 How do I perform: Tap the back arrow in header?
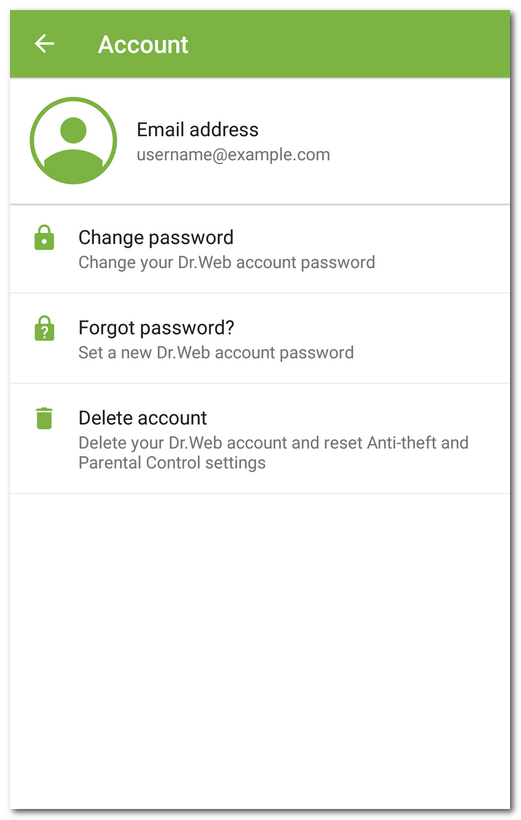click(x=44, y=43)
